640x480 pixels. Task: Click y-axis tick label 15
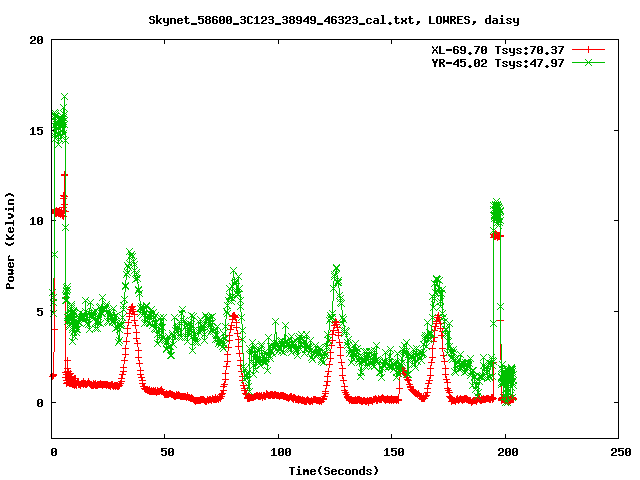(36, 131)
